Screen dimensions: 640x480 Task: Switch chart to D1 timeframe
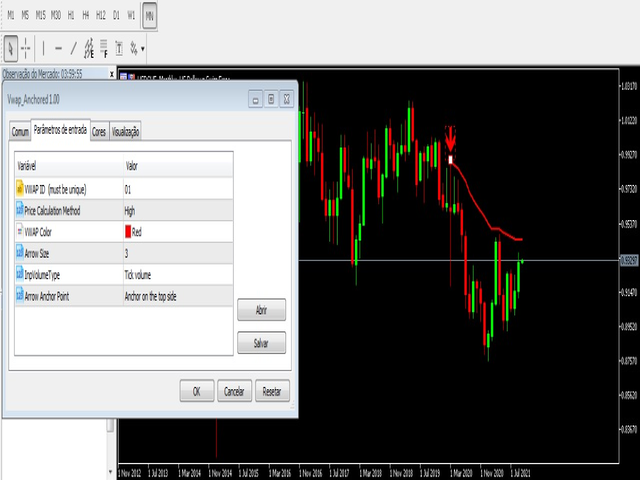[116, 16]
